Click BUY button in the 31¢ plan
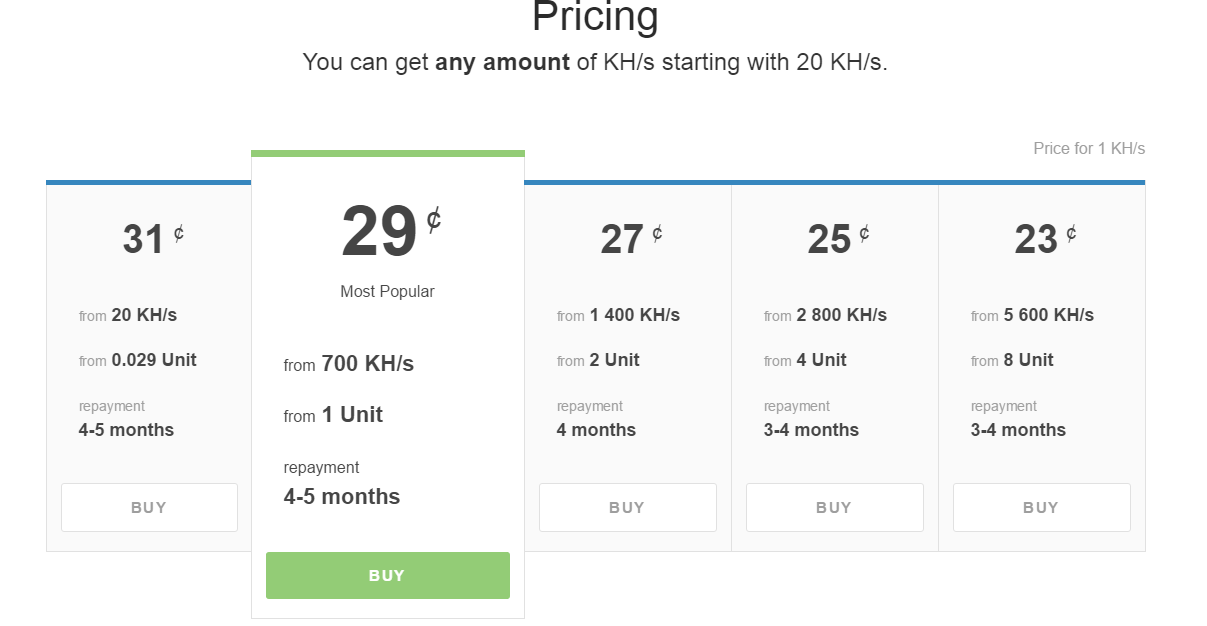 149,507
